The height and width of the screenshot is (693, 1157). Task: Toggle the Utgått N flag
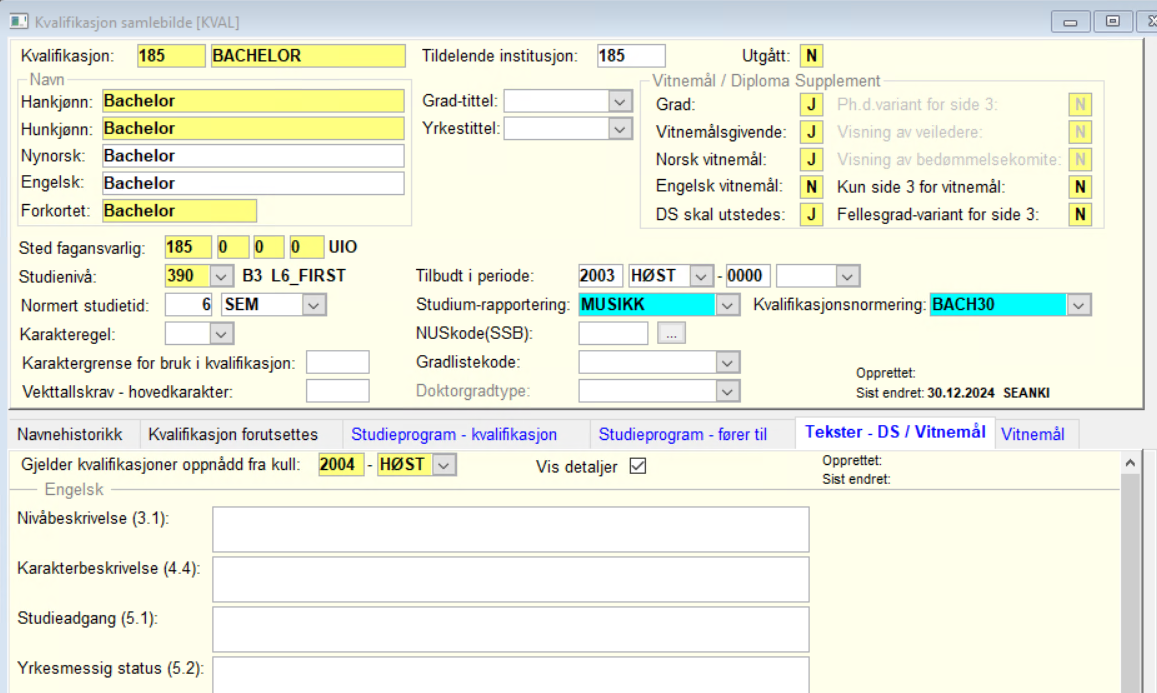(x=811, y=56)
